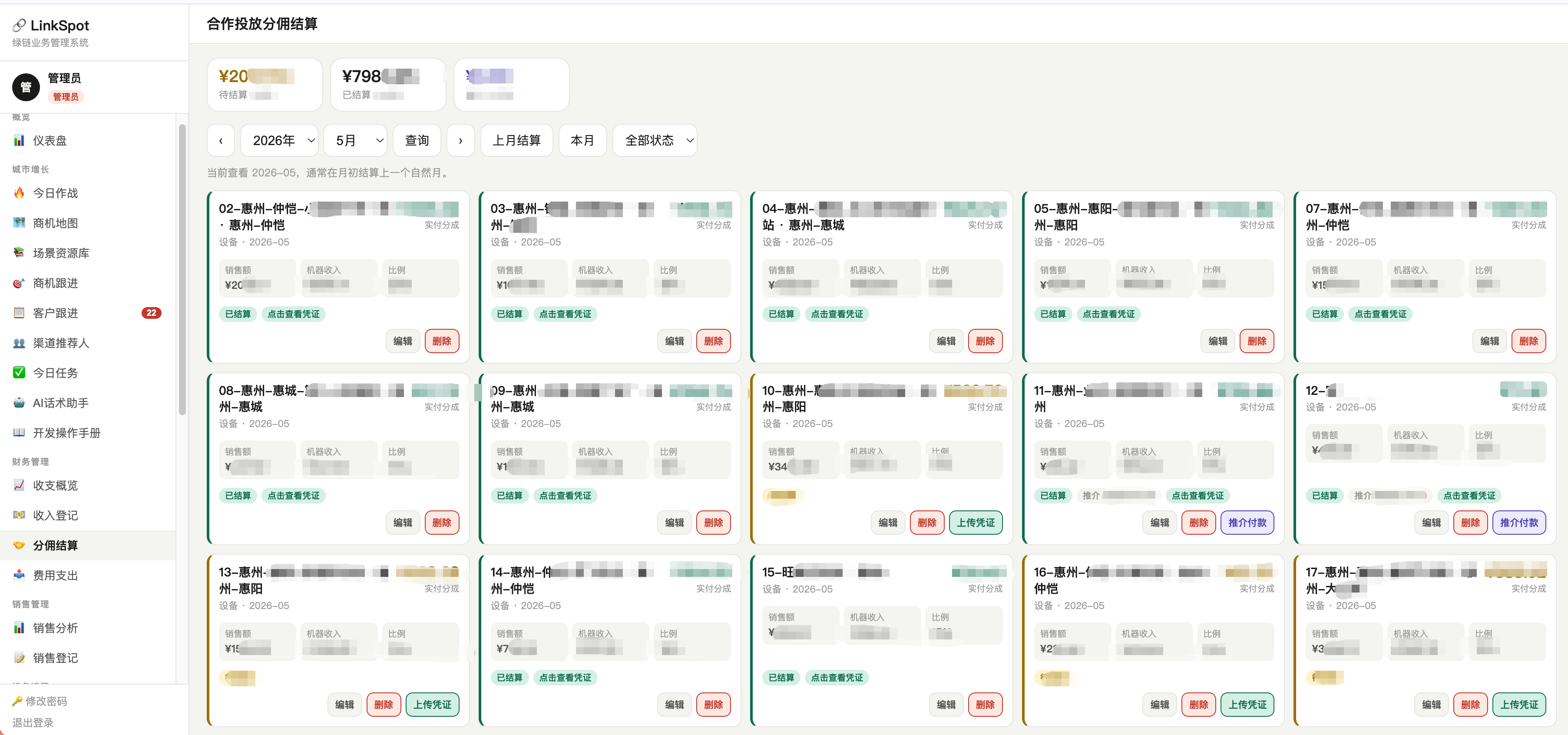Click 上传凭证 on the 17-惠州 card
1568x735 pixels.
(x=1518, y=705)
